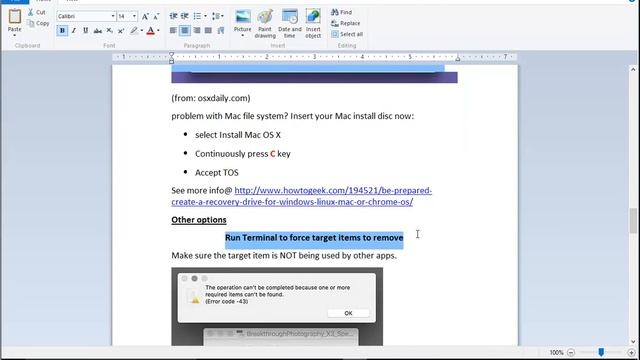The image size is (640, 360).
Task: Shrink the font size
Action: tap(156, 16)
